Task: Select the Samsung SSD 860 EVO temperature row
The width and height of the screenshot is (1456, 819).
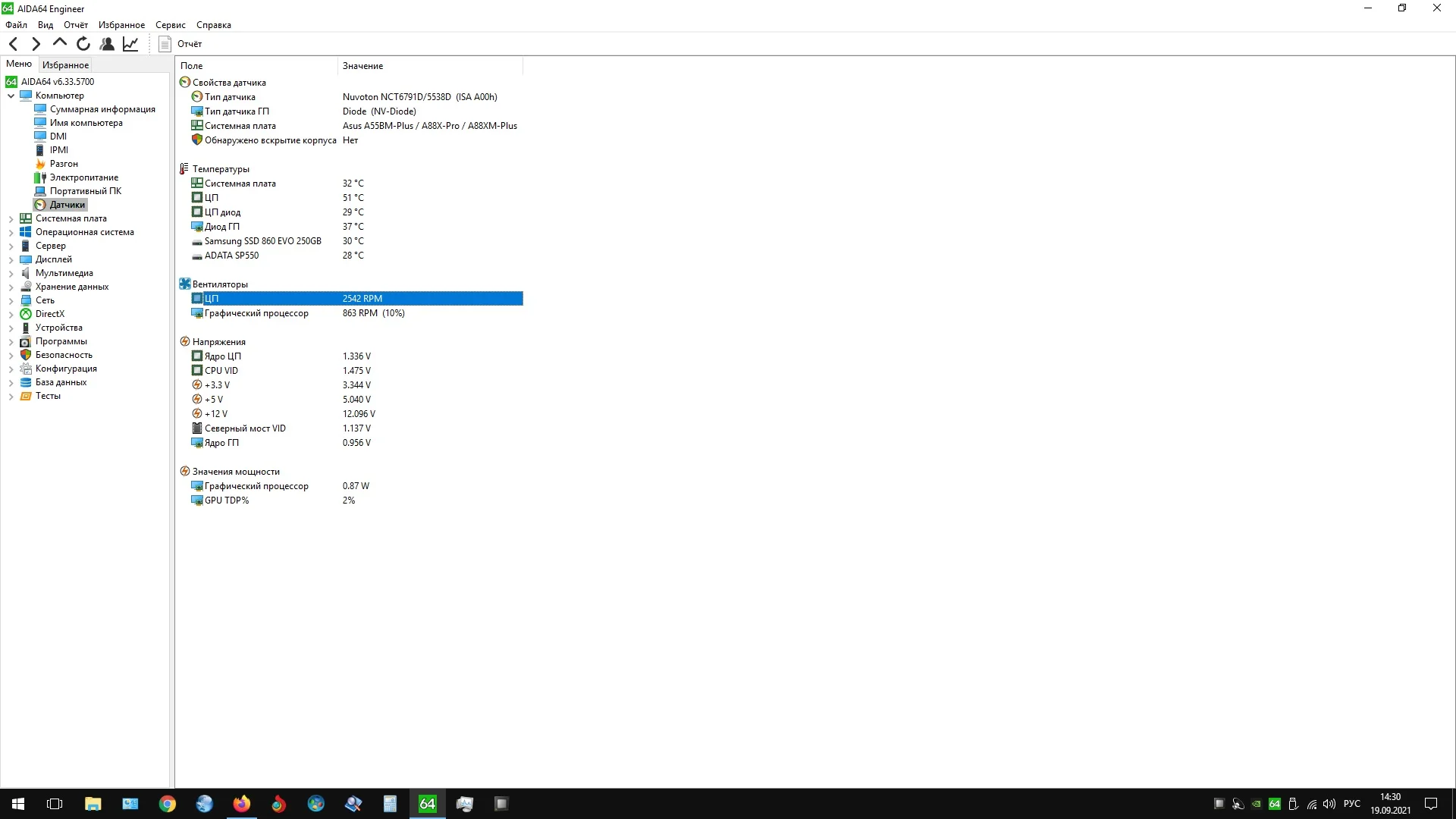Action: (262, 241)
